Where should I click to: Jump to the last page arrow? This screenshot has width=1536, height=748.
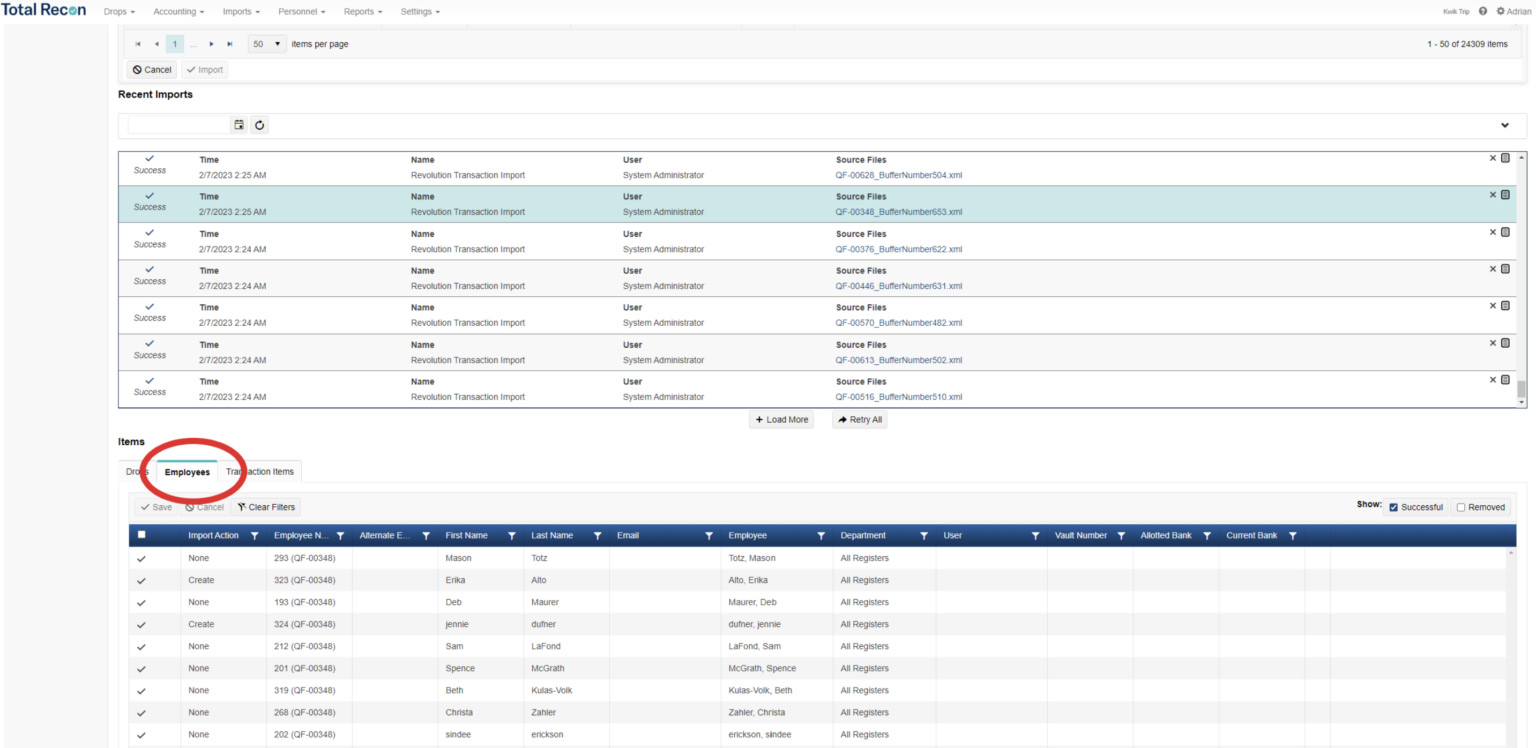click(x=230, y=44)
